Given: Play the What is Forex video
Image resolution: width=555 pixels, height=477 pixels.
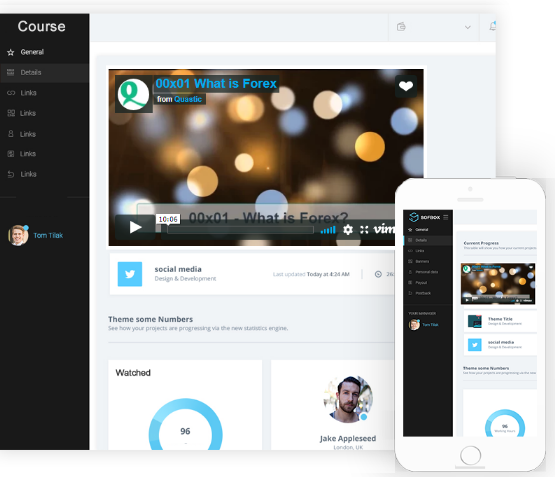Looking at the screenshot, I should point(135,227).
